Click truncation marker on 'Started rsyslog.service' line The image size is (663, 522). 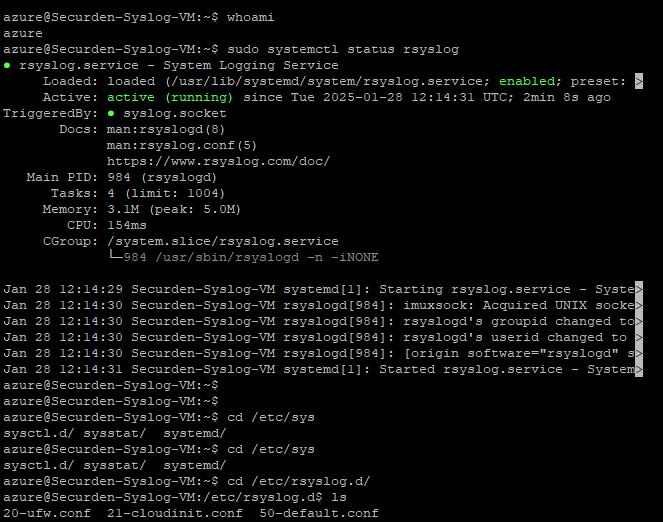coord(639,369)
